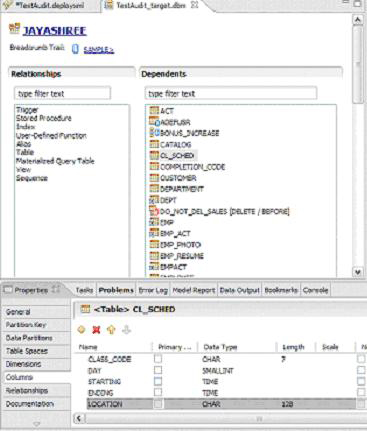Click the EMP_PHOTO table icon
The image size is (367, 431).
pyautogui.click(x=154, y=245)
